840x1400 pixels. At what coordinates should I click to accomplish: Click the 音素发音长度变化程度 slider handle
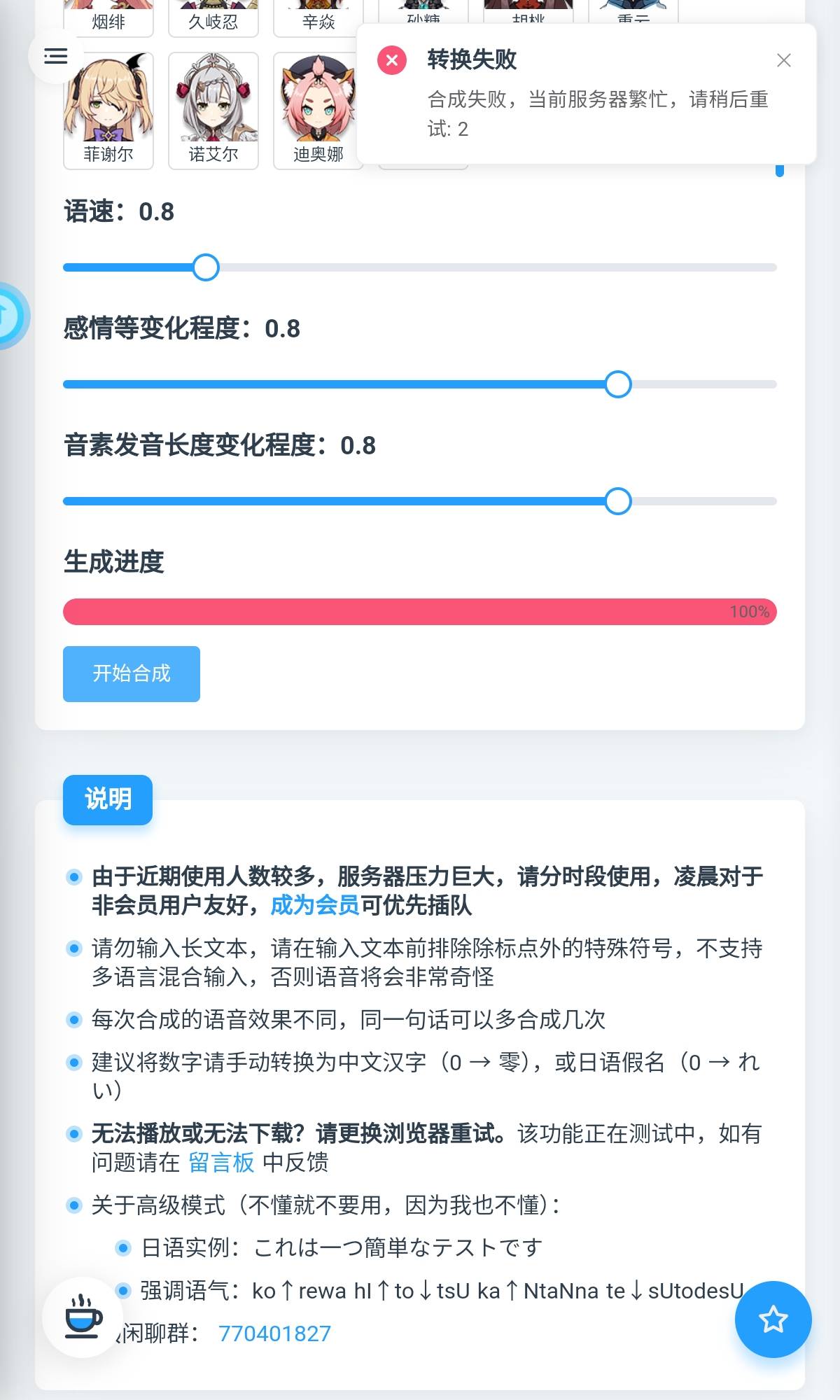(617, 501)
